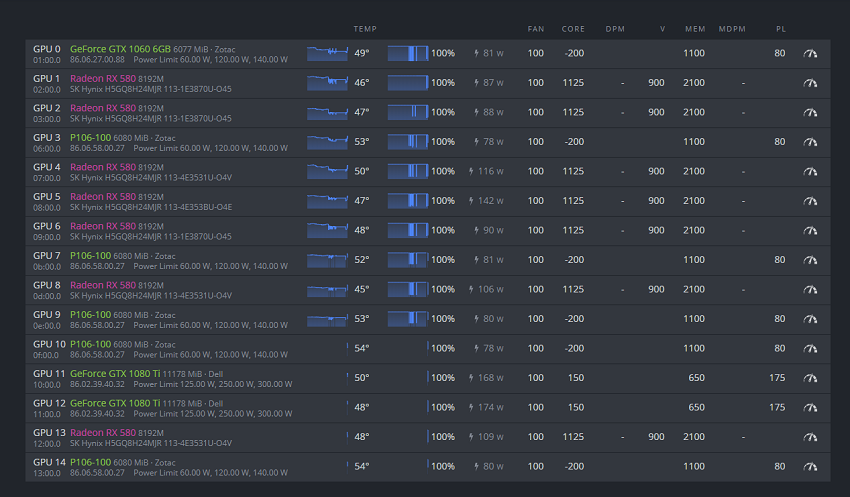
Task: Click the MDPM column header
Action: coord(732,29)
